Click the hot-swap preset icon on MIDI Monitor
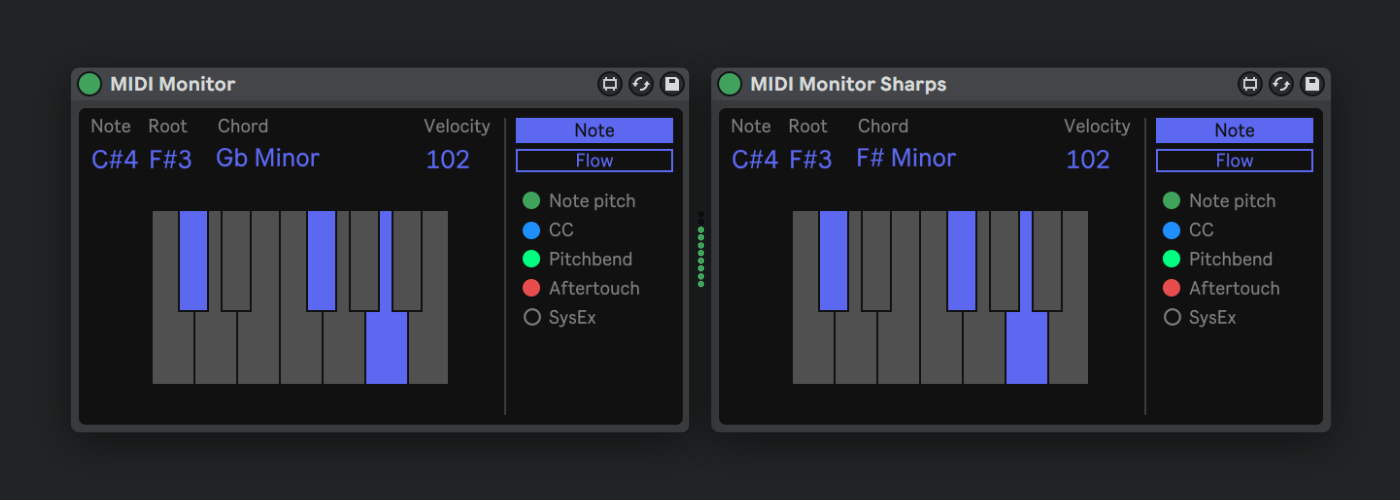 click(x=641, y=84)
